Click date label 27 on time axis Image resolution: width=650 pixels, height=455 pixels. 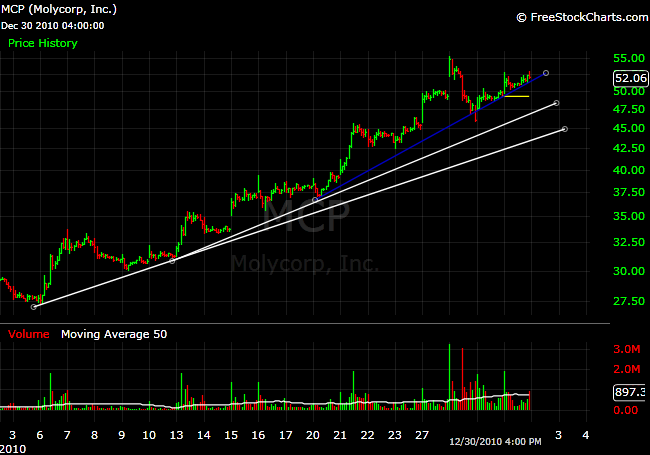(x=422, y=436)
